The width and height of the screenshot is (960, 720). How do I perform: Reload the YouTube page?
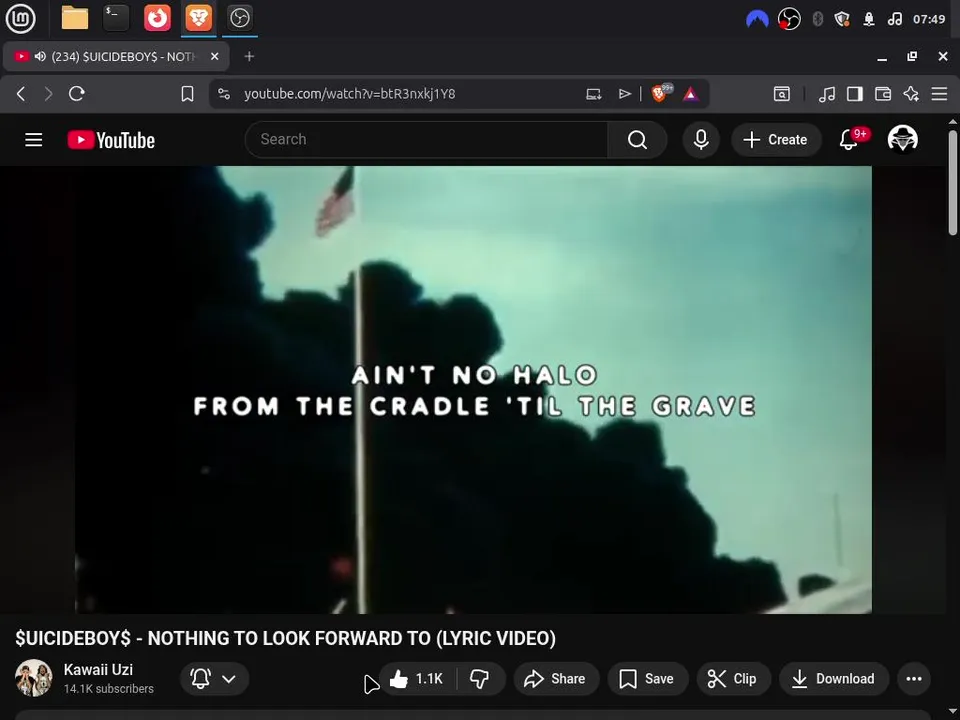77,94
